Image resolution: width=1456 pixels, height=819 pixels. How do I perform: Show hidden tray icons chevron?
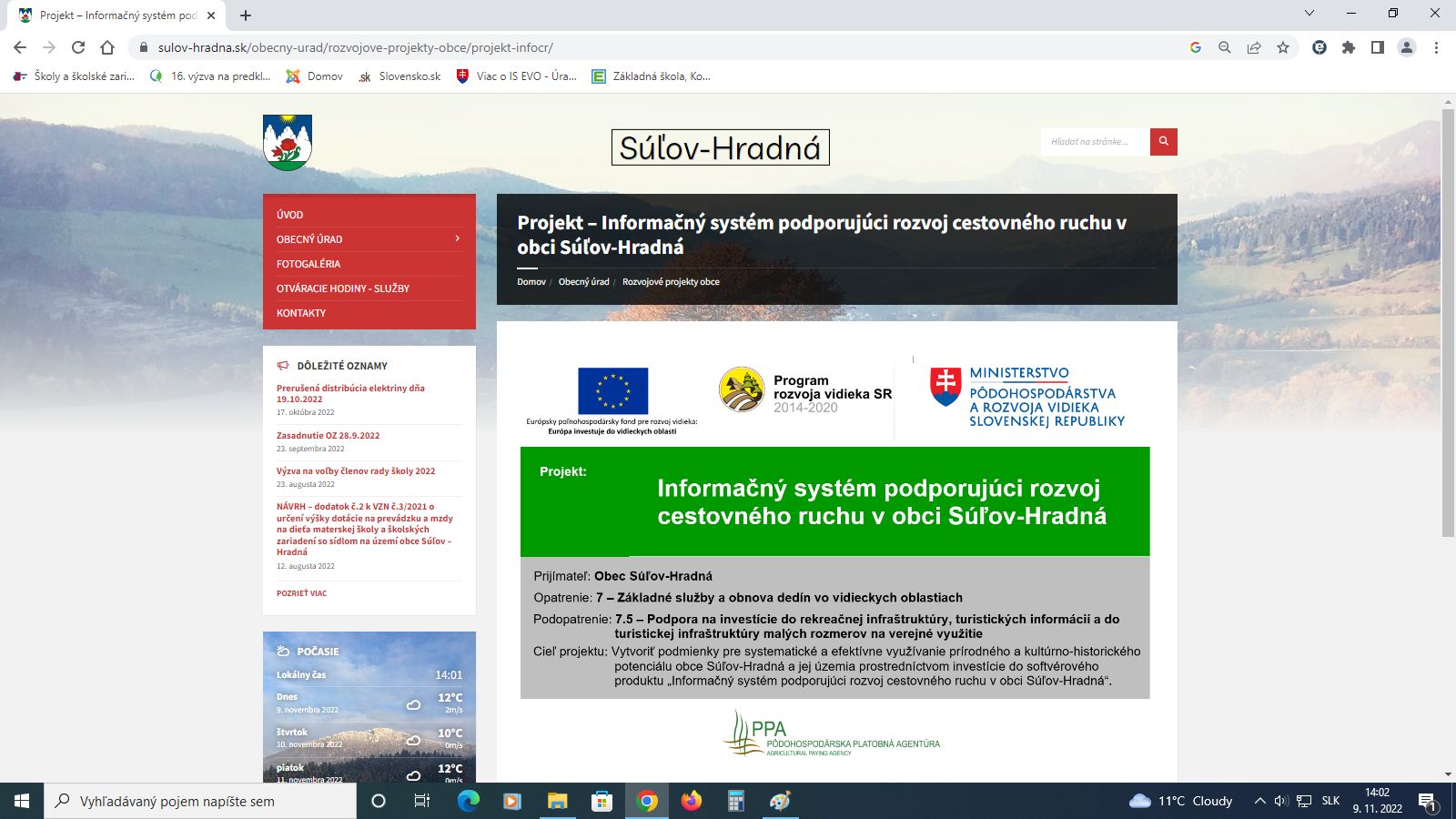click(1259, 801)
